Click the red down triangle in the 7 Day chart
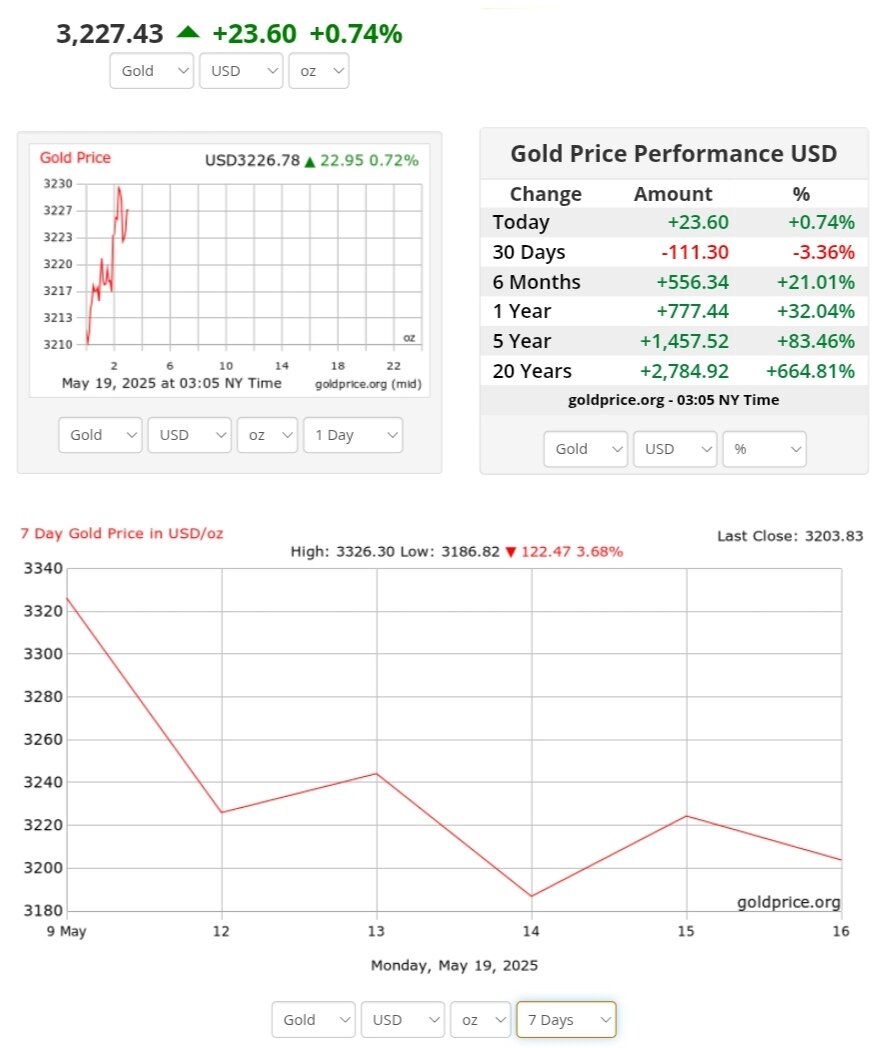Screen dimensions: 884x1048 (x=510, y=552)
